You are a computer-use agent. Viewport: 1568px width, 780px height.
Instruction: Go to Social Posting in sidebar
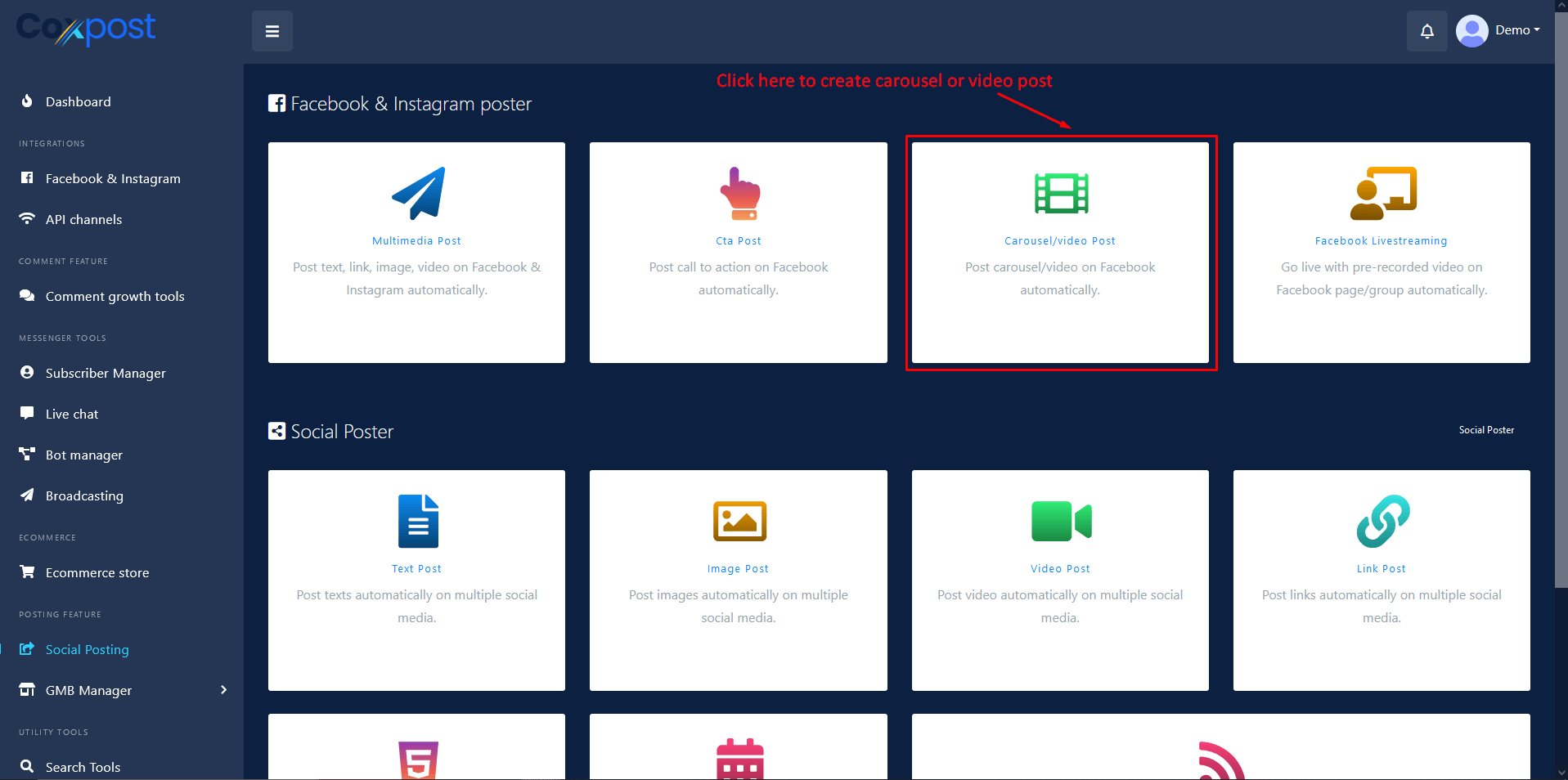(87, 649)
